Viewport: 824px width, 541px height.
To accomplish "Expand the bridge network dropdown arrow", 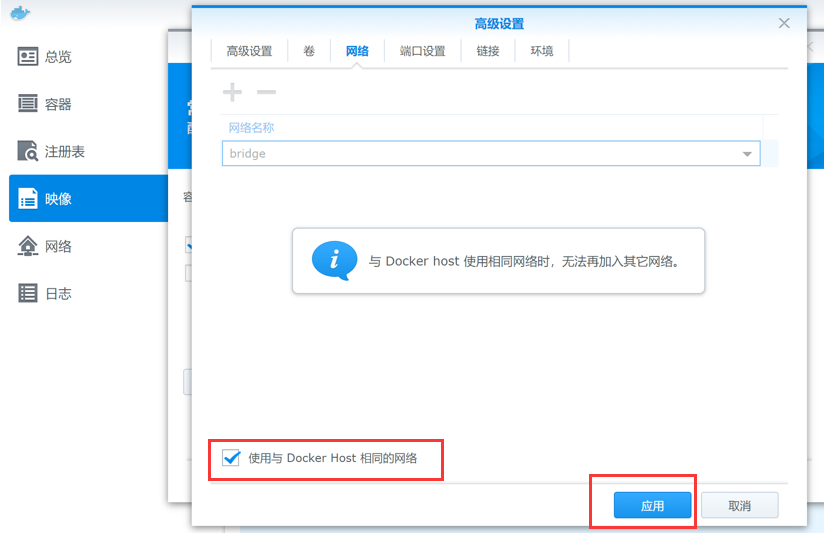I will 747,154.
